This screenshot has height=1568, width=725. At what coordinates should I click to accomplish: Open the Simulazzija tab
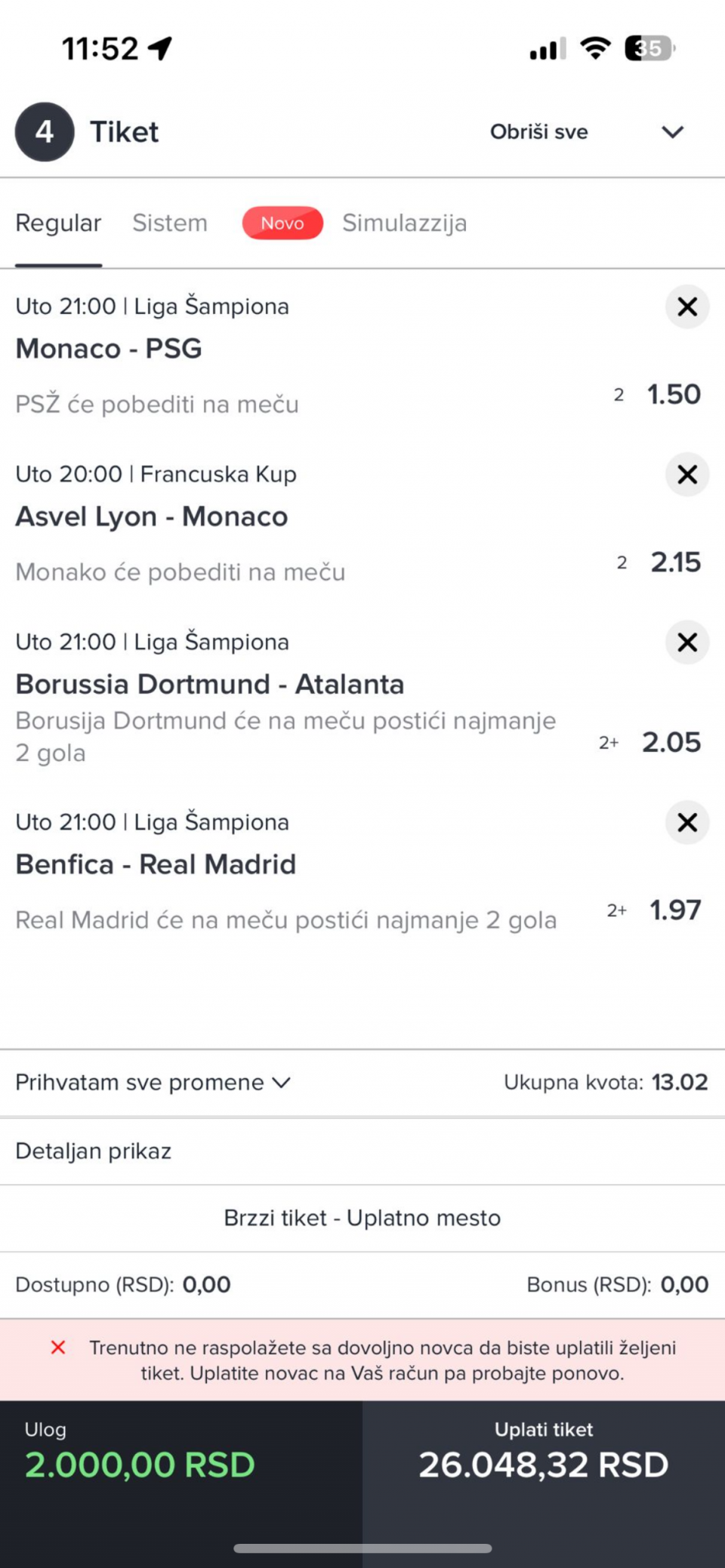[404, 223]
